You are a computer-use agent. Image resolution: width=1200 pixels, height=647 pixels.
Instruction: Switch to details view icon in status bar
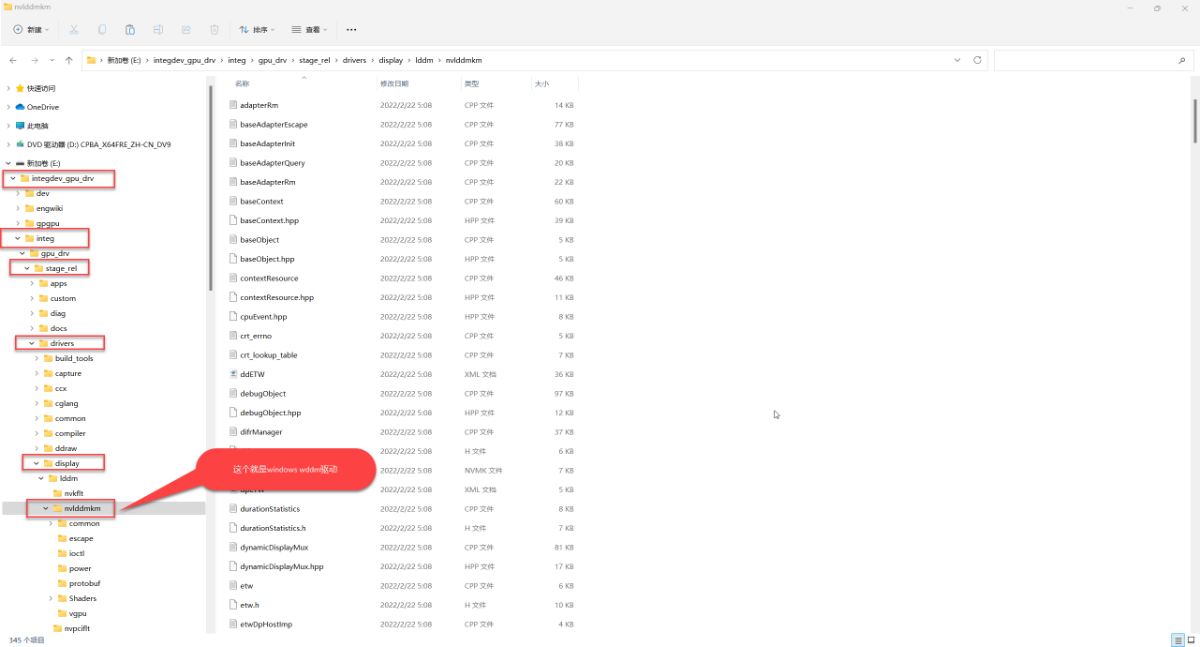tap(1177, 640)
